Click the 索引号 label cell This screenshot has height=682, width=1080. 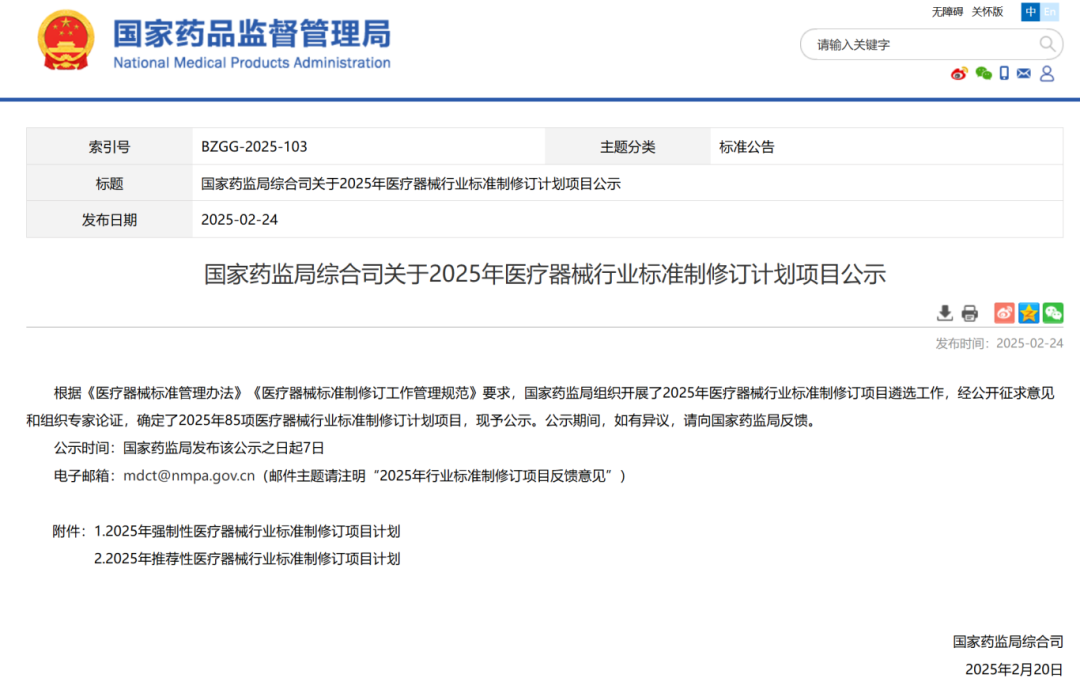point(110,147)
